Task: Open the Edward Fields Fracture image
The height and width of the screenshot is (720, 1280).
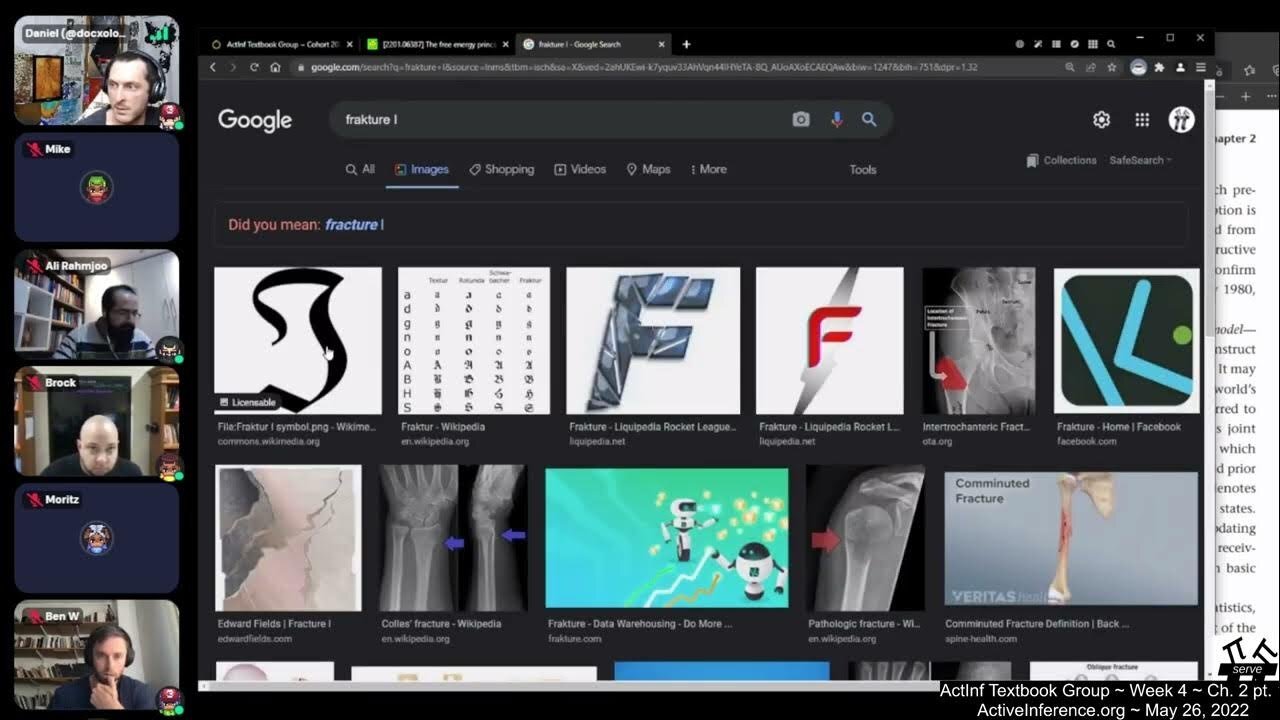Action: (x=288, y=538)
